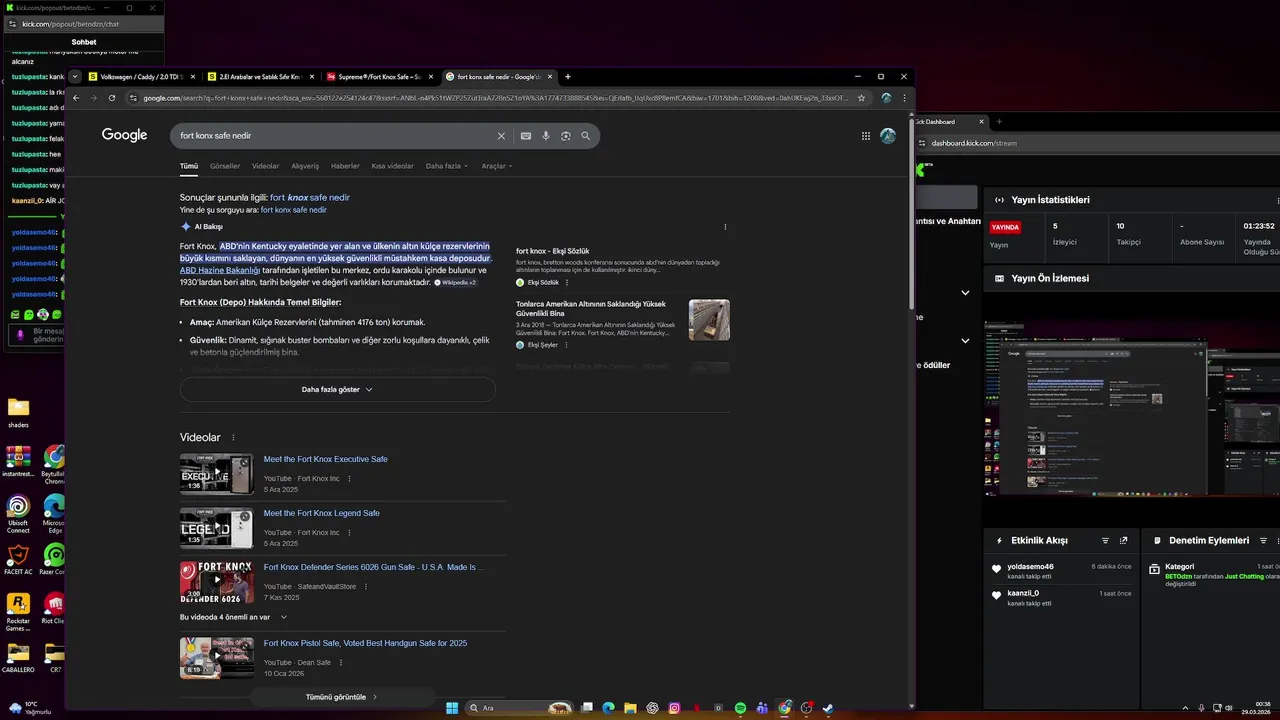This screenshot has width=1280, height=720.
Task: Reload the Google results page
Action: tap(112, 98)
